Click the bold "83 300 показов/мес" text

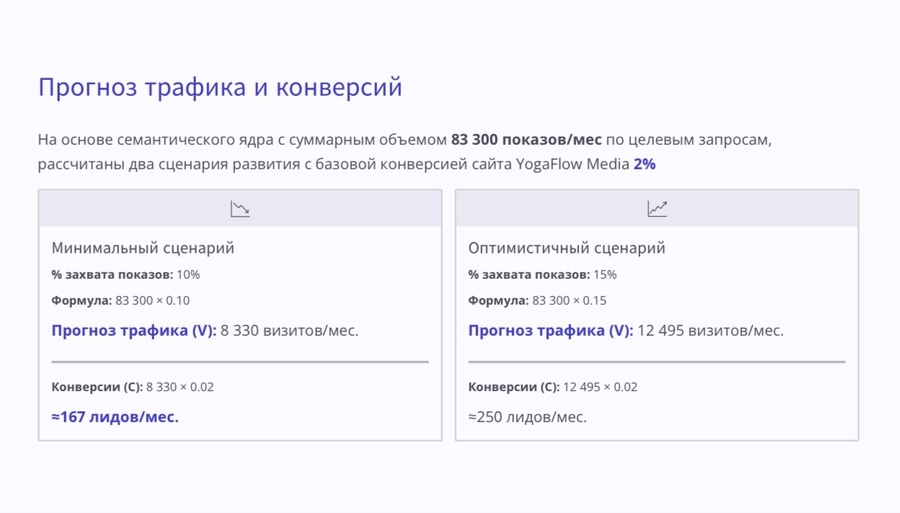point(526,139)
